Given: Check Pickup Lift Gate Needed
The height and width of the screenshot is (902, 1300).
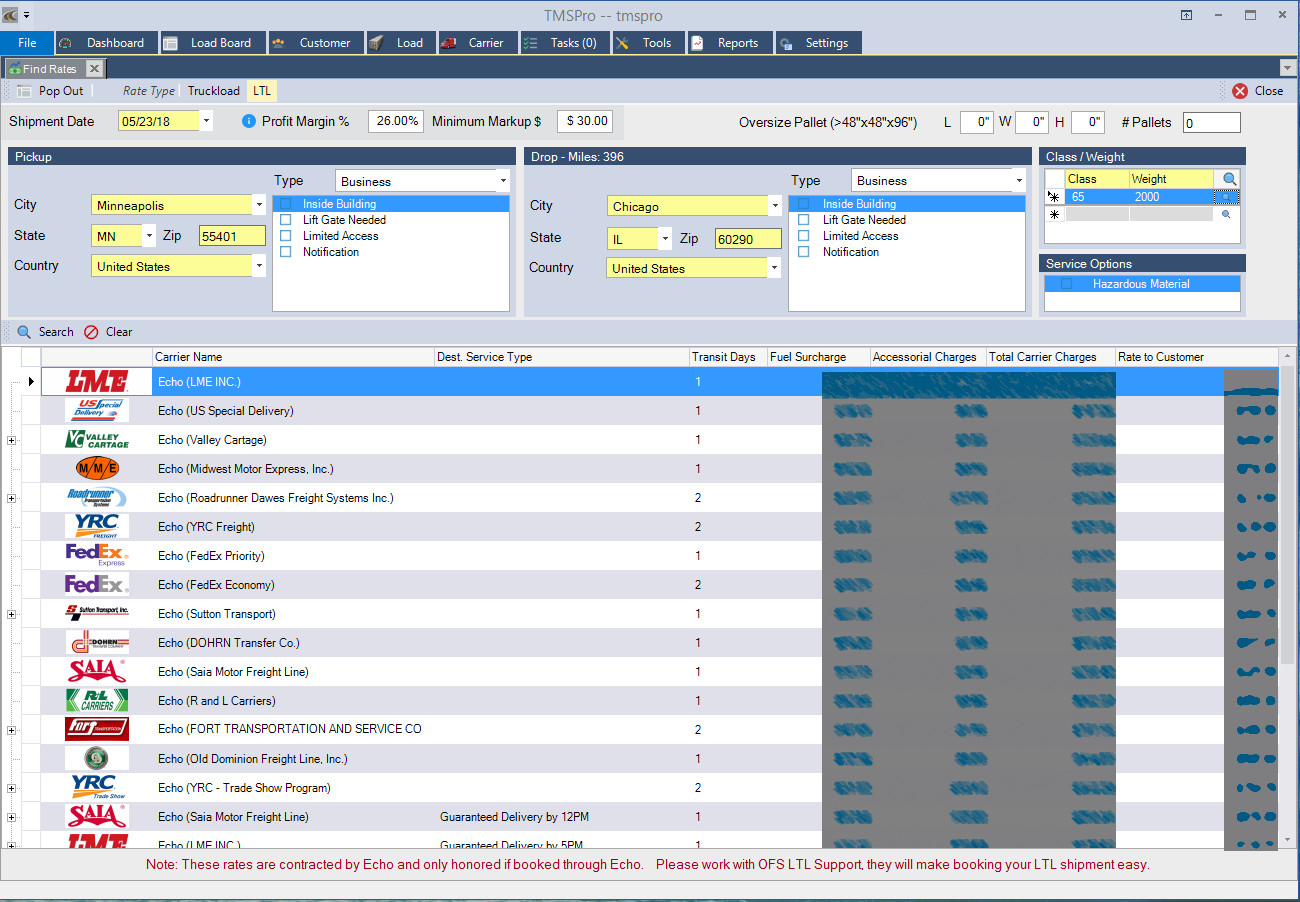Looking at the screenshot, I should point(286,220).
